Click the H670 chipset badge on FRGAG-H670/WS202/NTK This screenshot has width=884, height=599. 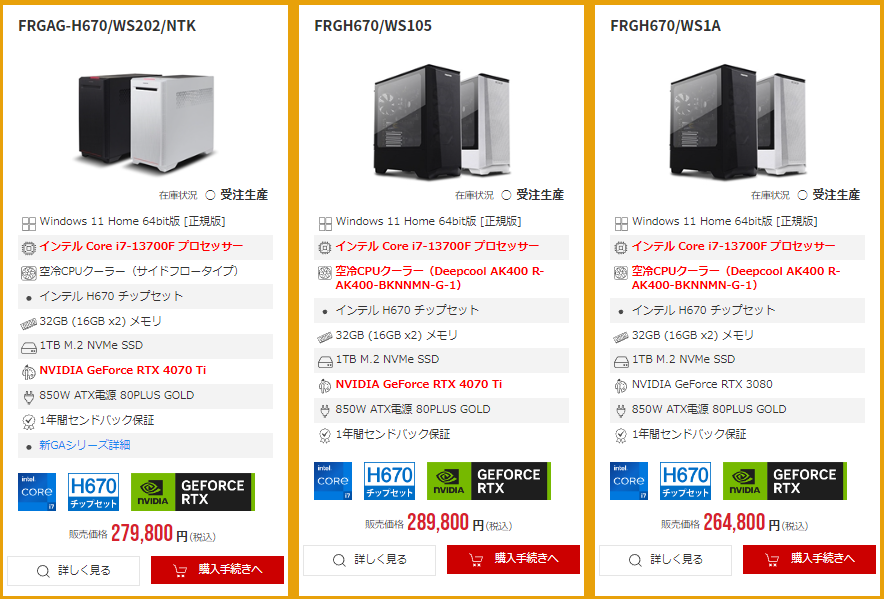click(x=94, y=492)
